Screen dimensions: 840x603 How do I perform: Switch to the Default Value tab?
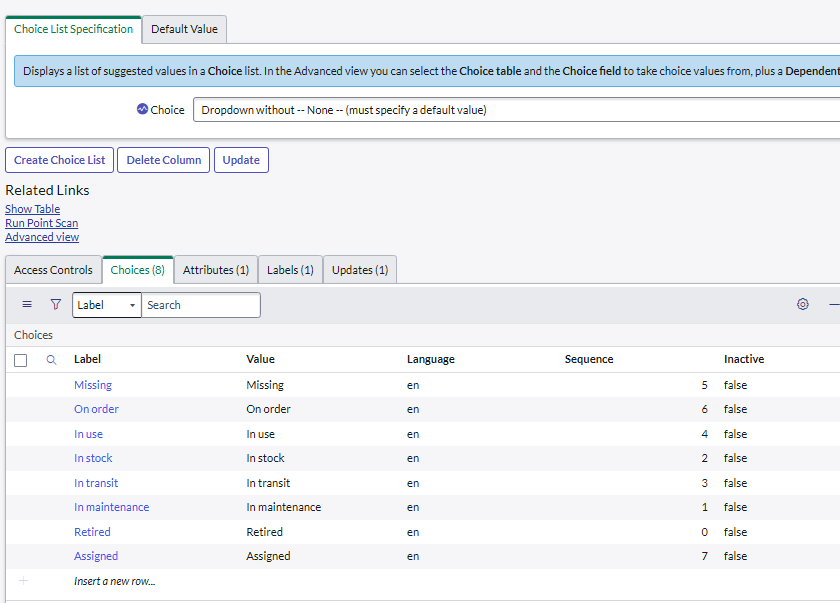pos(184,29)
